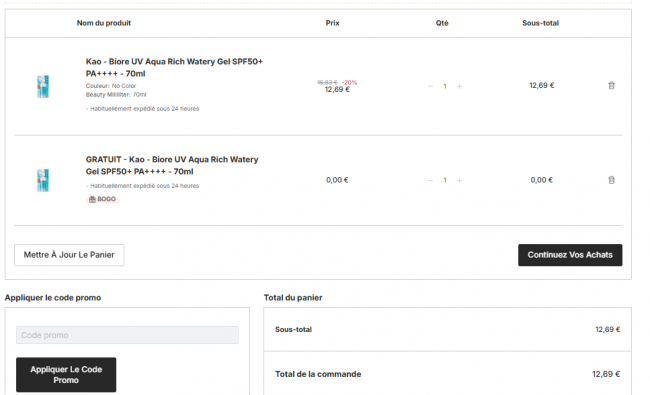Decrease quantity of the 12,69 € Biore item
Image resolution: width=650 pixels, height=395 pixels.
pyautogui.click(x=430, y=86)
